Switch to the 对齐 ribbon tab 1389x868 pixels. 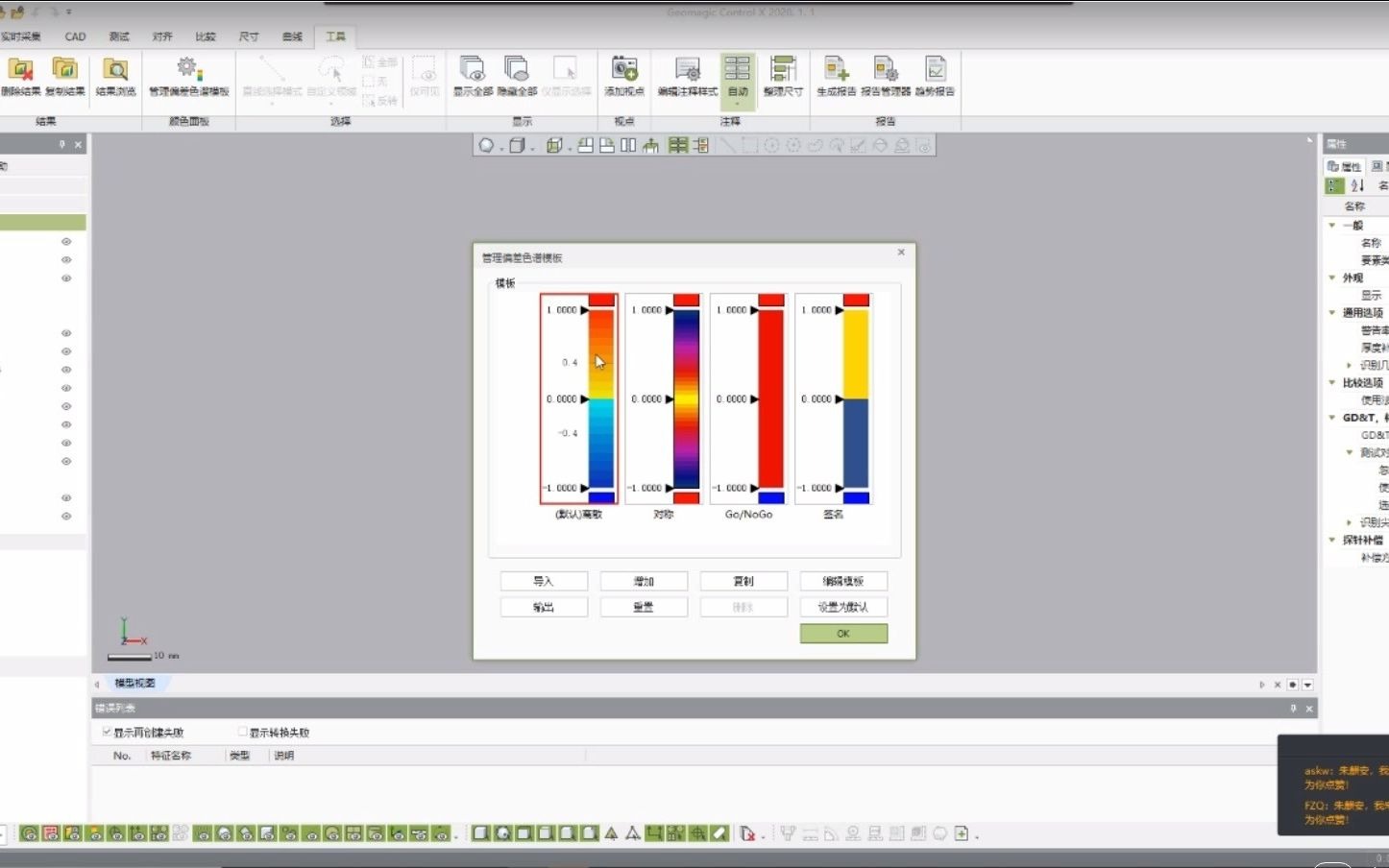(x=162, y=36)
